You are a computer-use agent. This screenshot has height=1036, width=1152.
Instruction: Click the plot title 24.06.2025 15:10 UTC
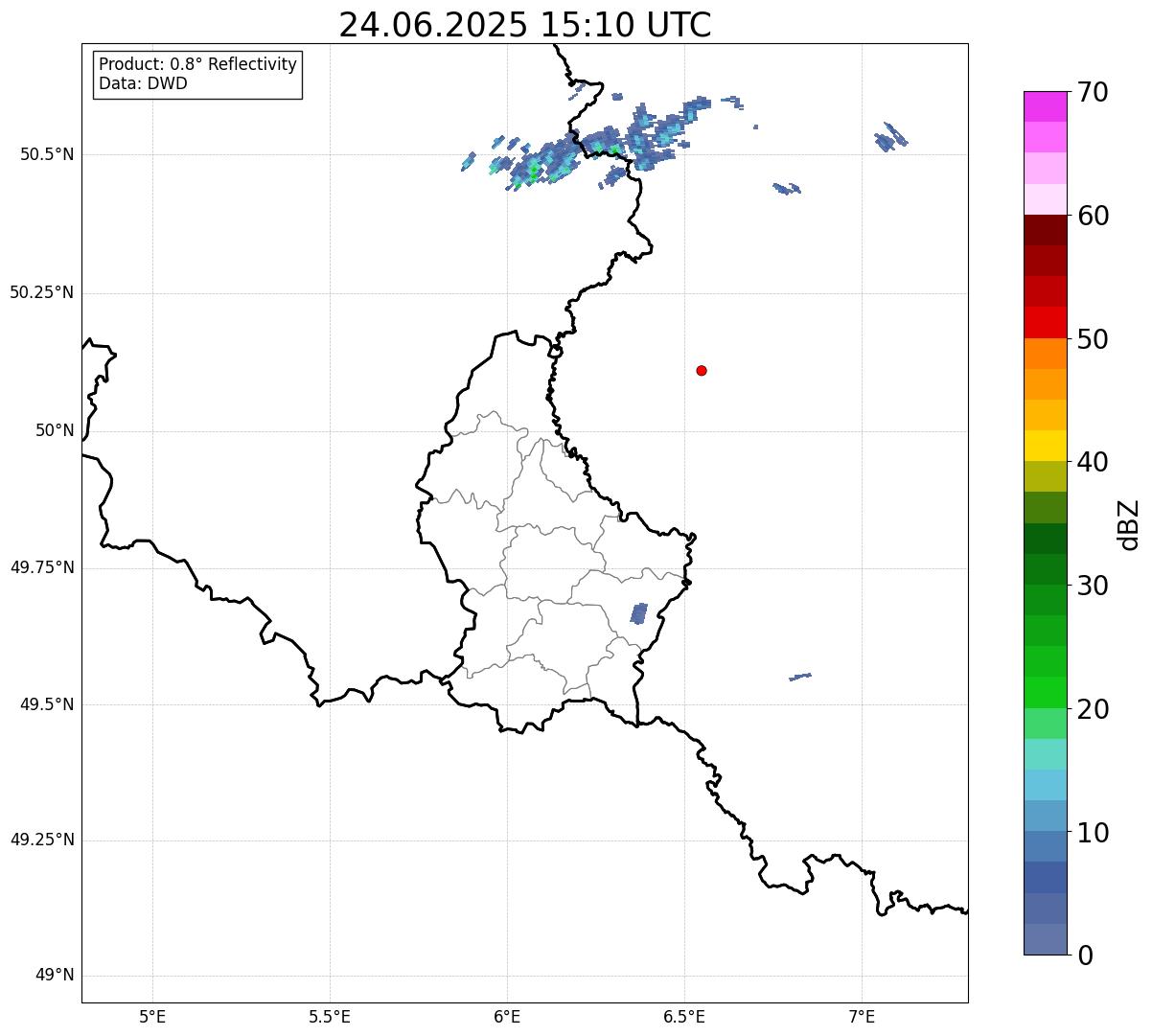pos(525,25)
